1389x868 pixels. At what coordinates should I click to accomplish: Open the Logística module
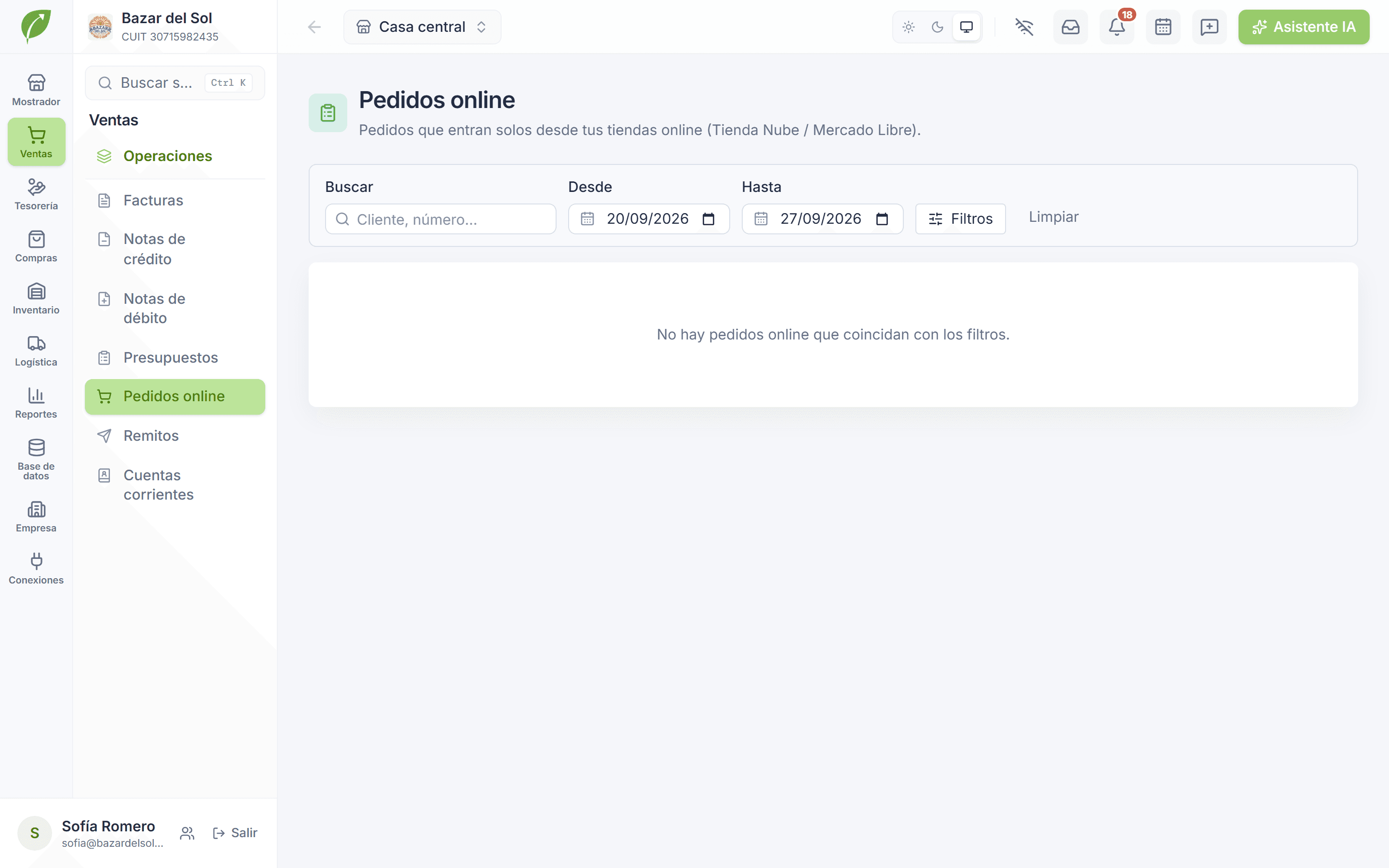(x=36, y=351)
